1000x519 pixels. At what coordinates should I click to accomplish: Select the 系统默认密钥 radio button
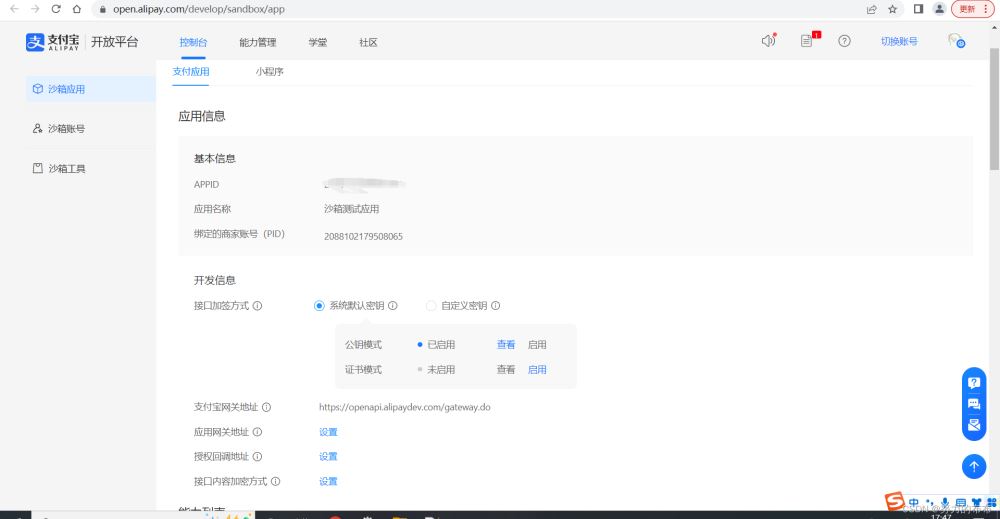tap(319, 306)
